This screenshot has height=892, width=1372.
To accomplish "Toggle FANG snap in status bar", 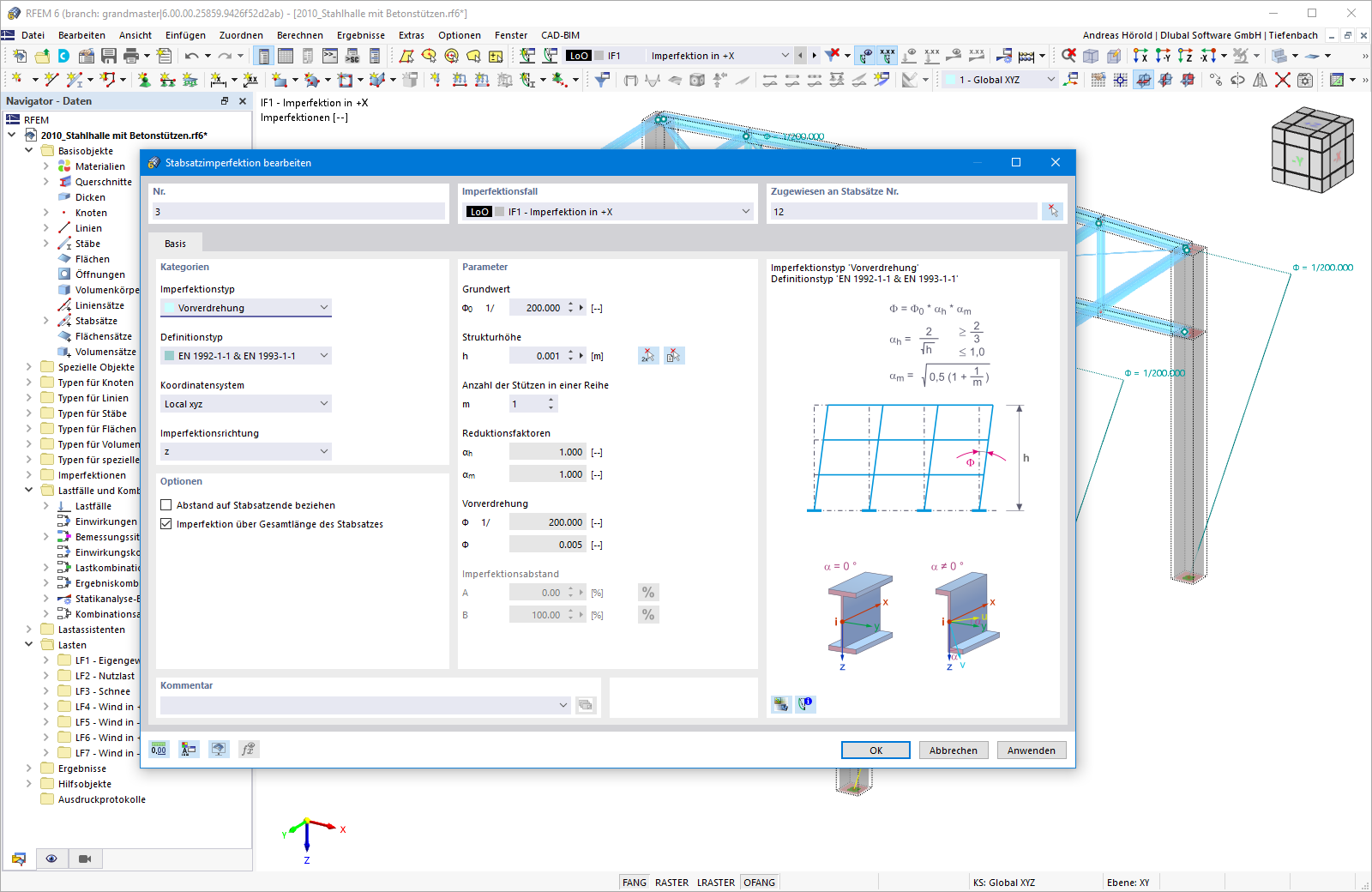I will (635, 883).
